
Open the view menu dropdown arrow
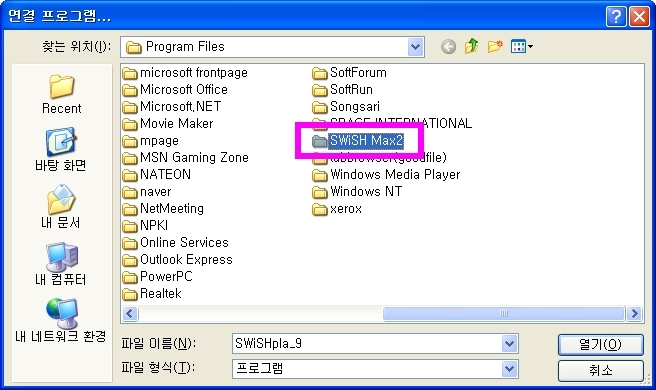pos(530,46)
